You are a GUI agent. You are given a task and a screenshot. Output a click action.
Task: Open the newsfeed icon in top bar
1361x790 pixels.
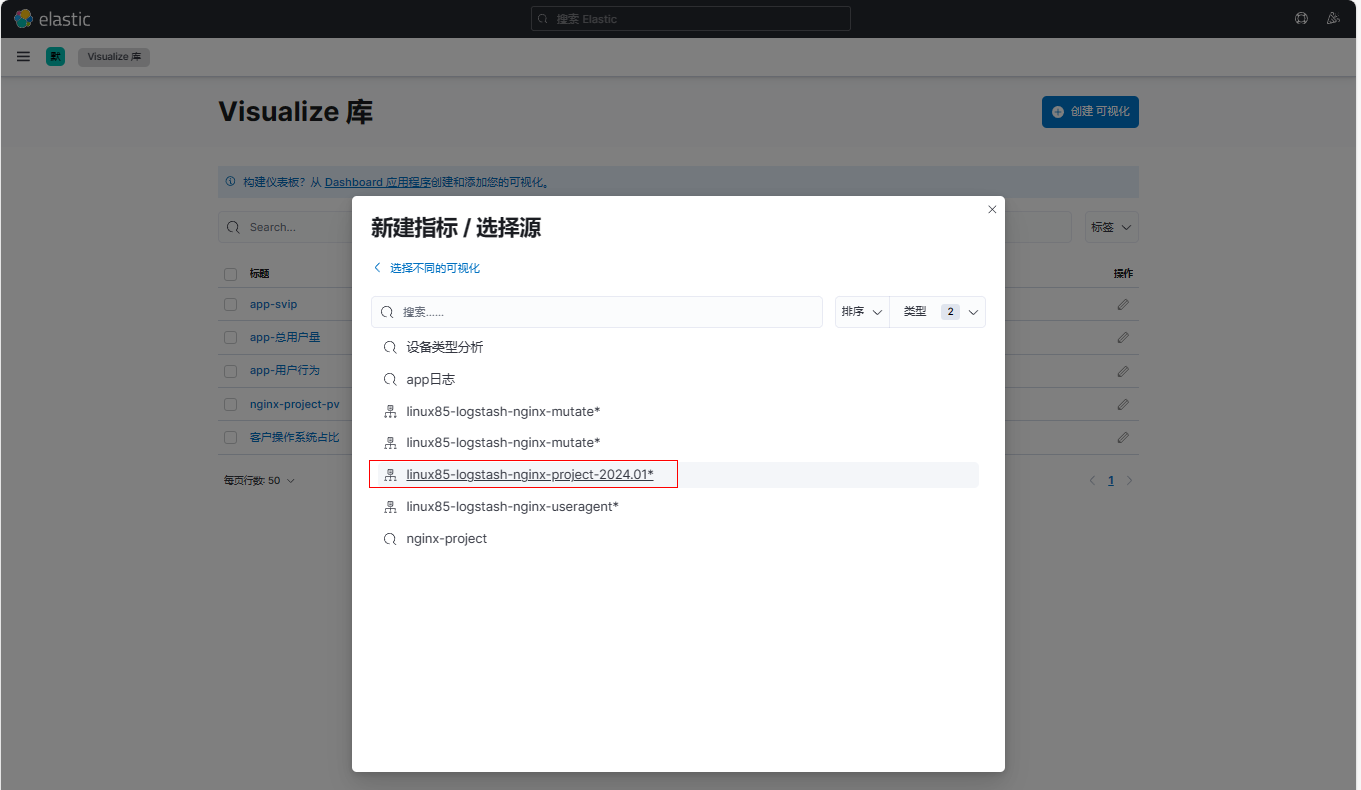point(1332,18)
